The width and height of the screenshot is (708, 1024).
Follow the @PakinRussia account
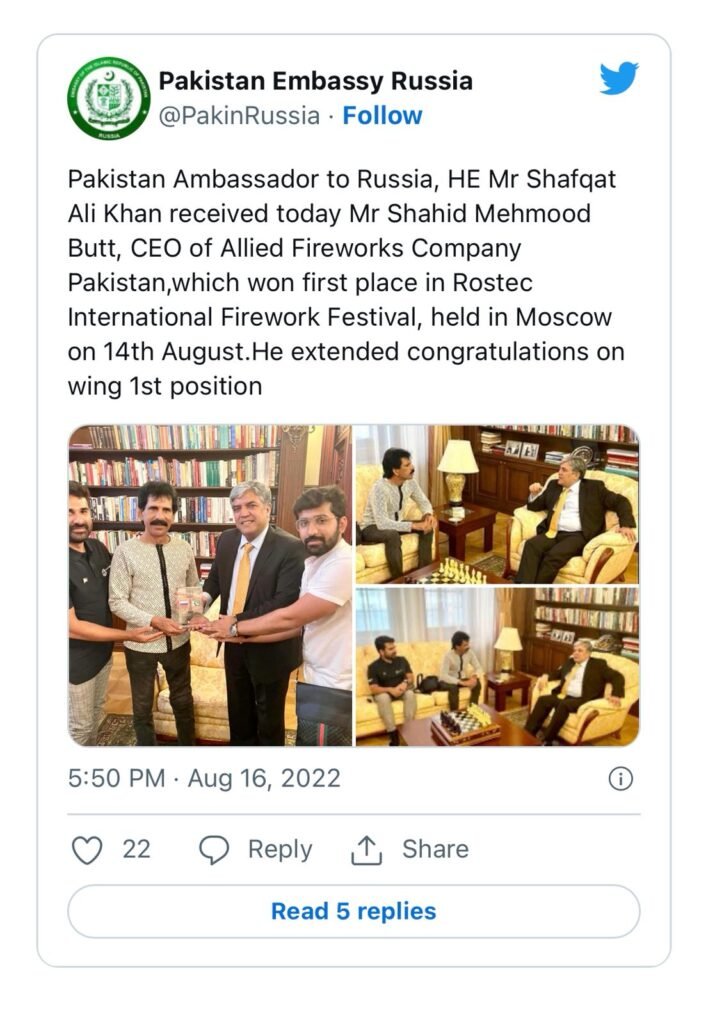tap(382, 116)
